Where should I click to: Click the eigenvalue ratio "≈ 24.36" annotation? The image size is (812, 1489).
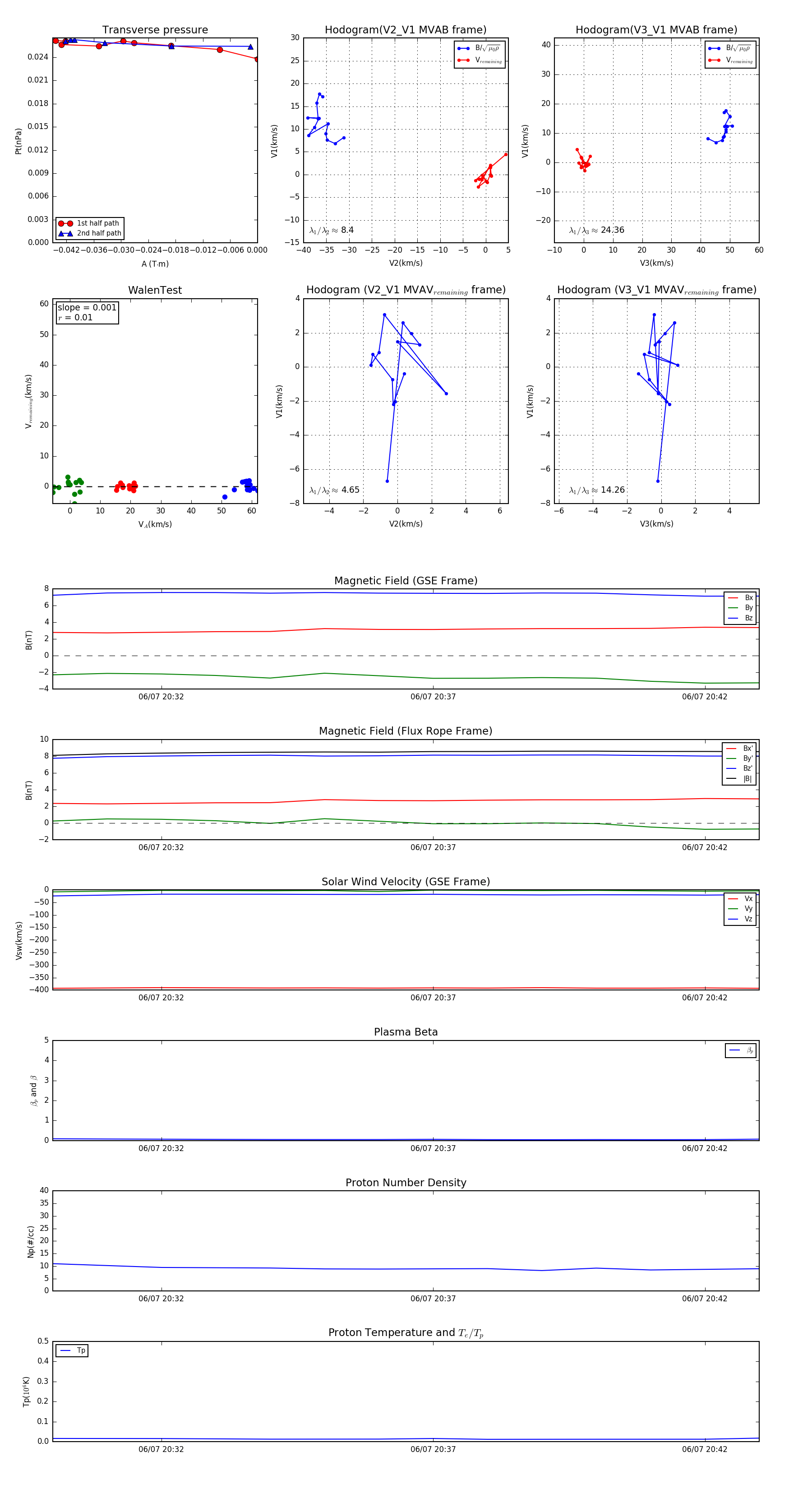click(x=596, y=230)
